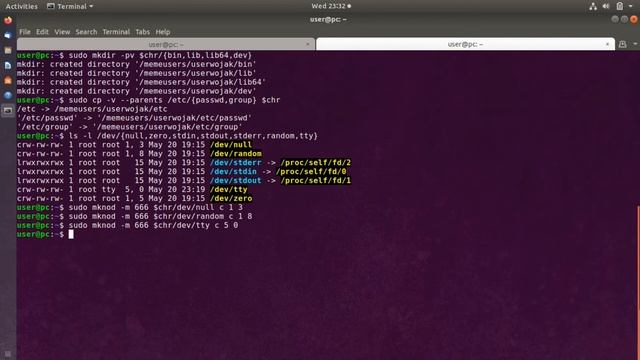Expand the system menu arrow
Viewport: 640px width, 360px height.
coord(631,6)
